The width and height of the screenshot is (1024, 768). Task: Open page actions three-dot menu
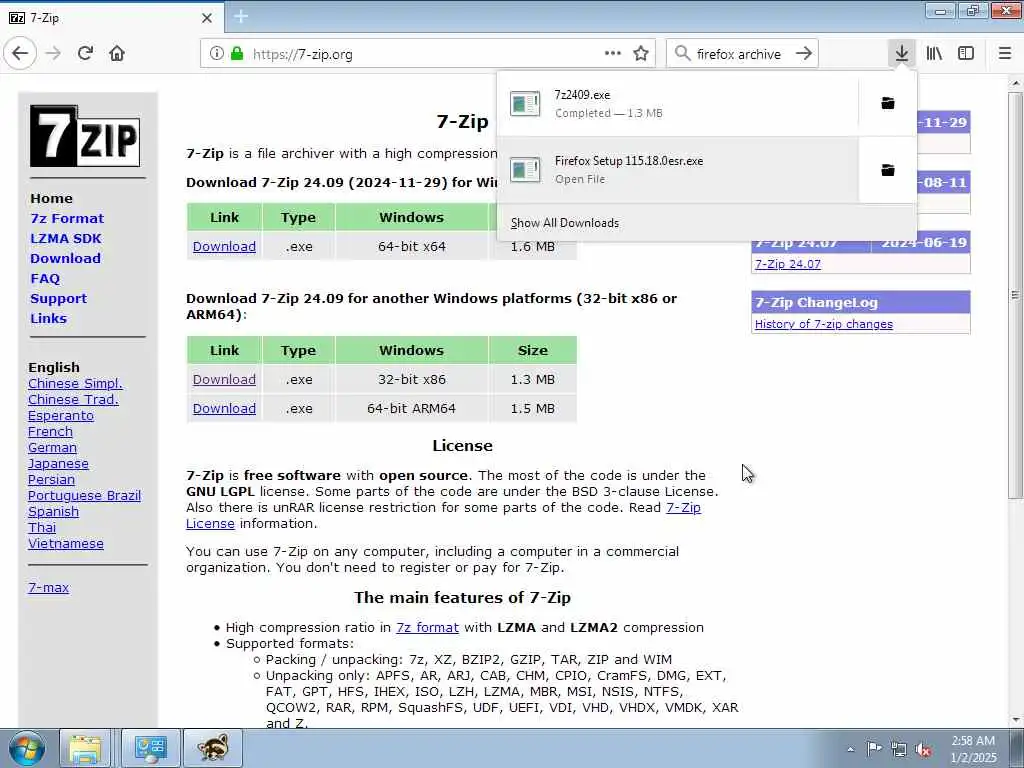click(613, 54)
